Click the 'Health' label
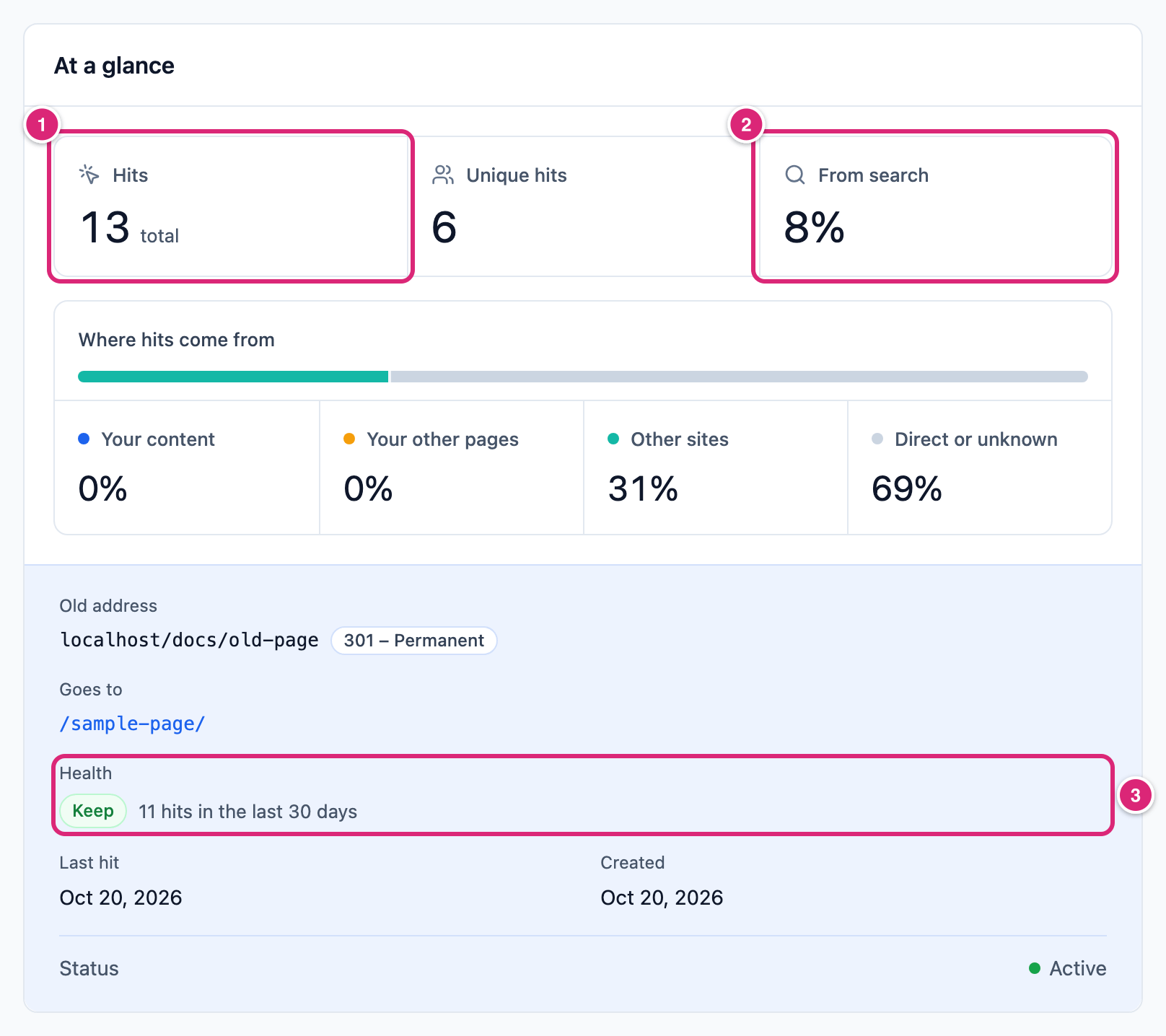The image size is (1166, 1036). pyautogui.click(x=86, y=773)
